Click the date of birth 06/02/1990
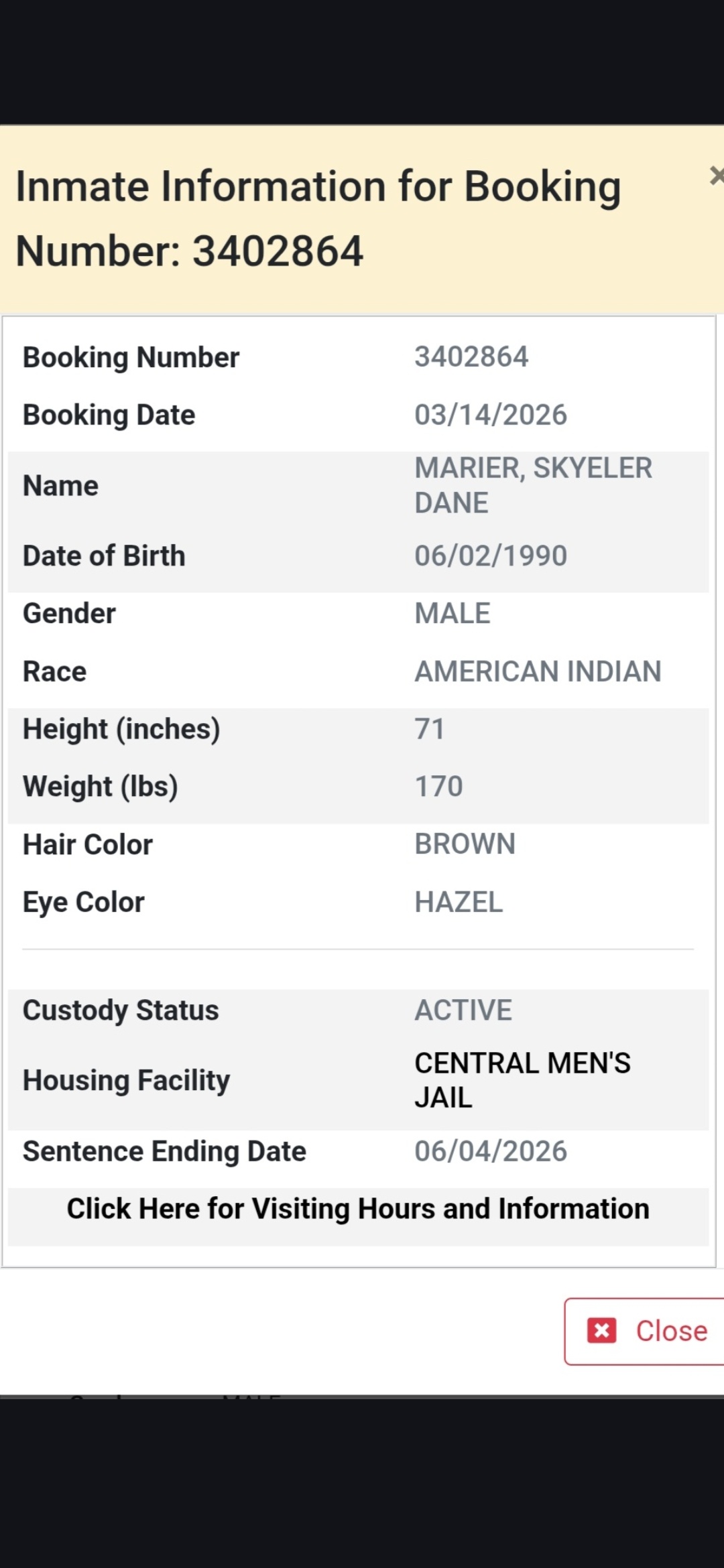The height and width of the screenshot is (1568, 724). [x=491, y=556]
